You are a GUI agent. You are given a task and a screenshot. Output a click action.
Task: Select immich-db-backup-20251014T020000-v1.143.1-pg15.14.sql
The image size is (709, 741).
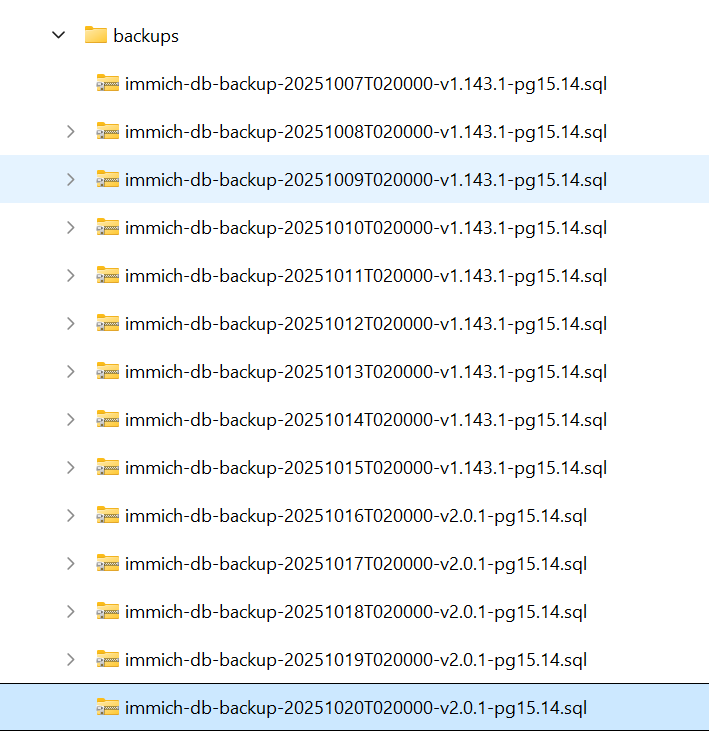point(366,420)
